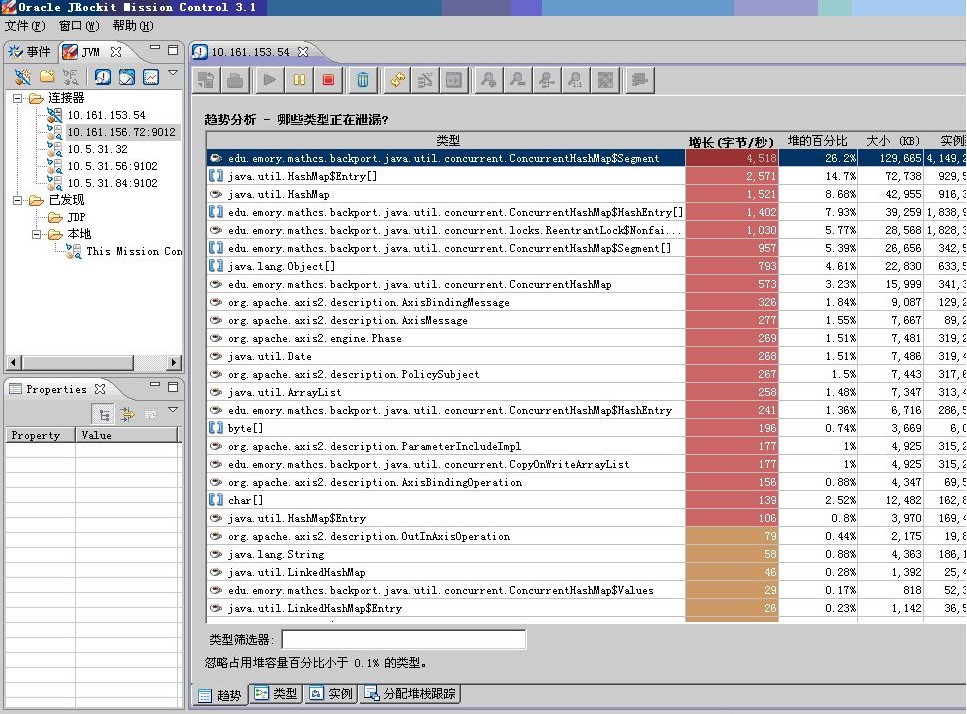
Task: Switch to the 事件 tab
Action: coord(30,52)
